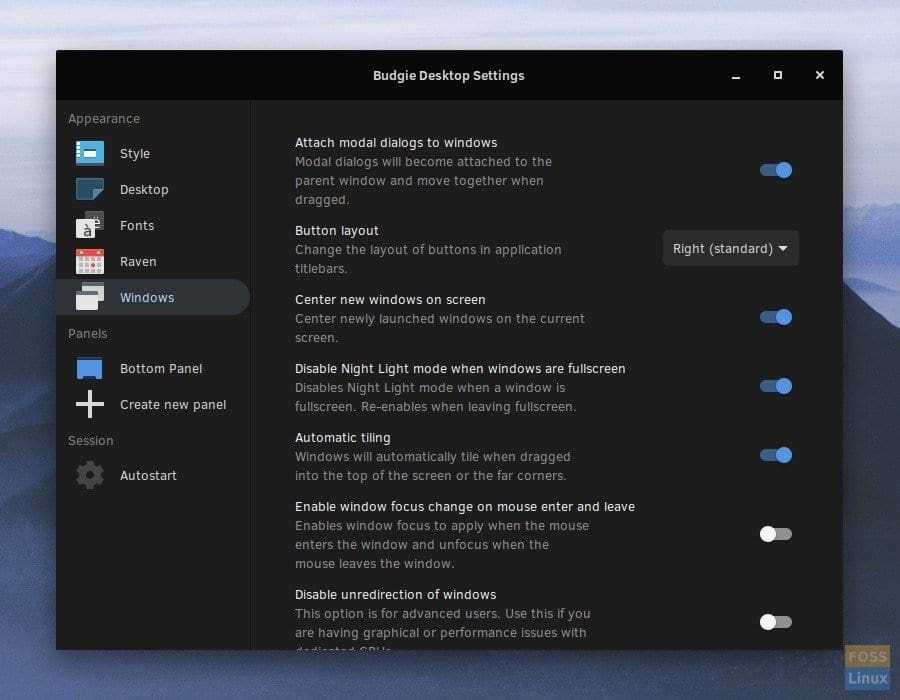Image resolution: width=900 pixels, height=700 pixels.
Task: Open the Autostart section
Action: 153,476
